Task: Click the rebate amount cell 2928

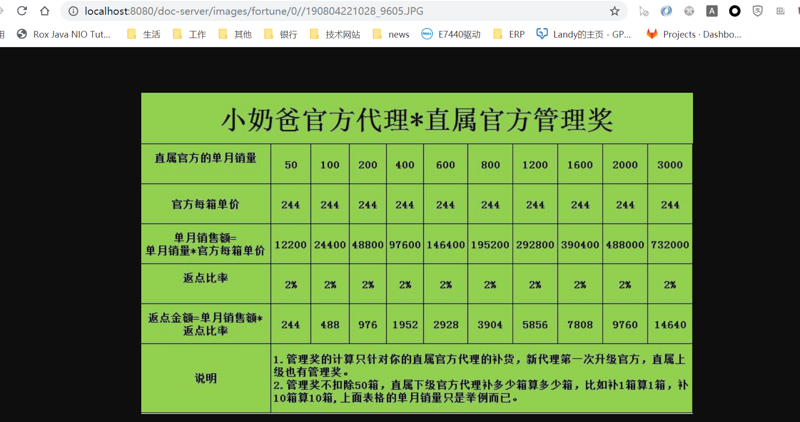Action: [445, 325]
